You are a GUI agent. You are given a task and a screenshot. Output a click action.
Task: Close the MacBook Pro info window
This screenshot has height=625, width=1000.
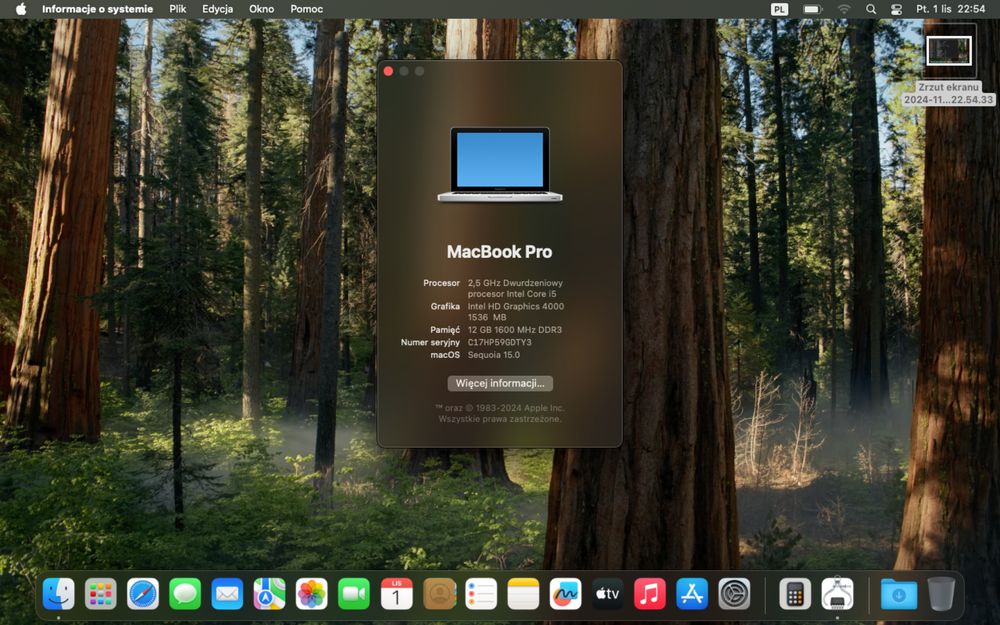pos(388,71)
